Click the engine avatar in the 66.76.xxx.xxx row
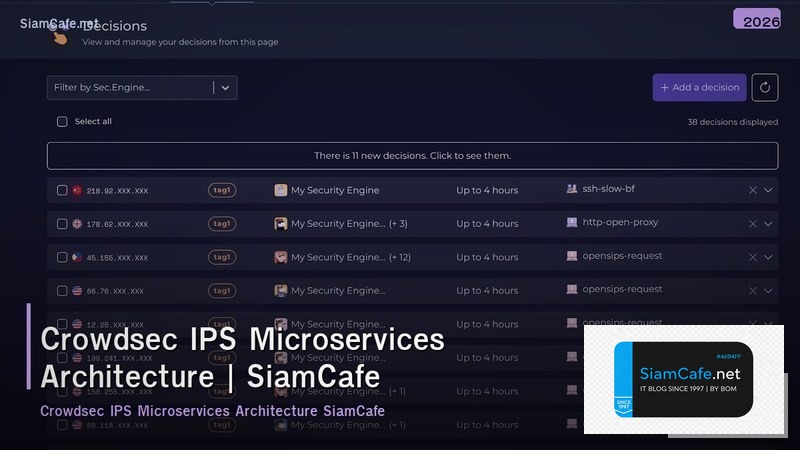The width and height of the screenshot is (800, 450). pyautogui.click(x=281, y=291)
